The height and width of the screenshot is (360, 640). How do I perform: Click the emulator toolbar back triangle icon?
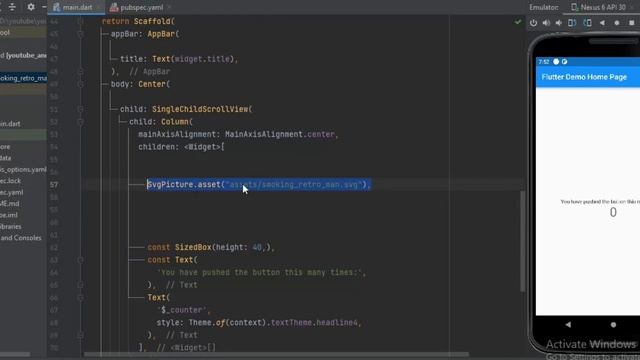tap(602, 23)
